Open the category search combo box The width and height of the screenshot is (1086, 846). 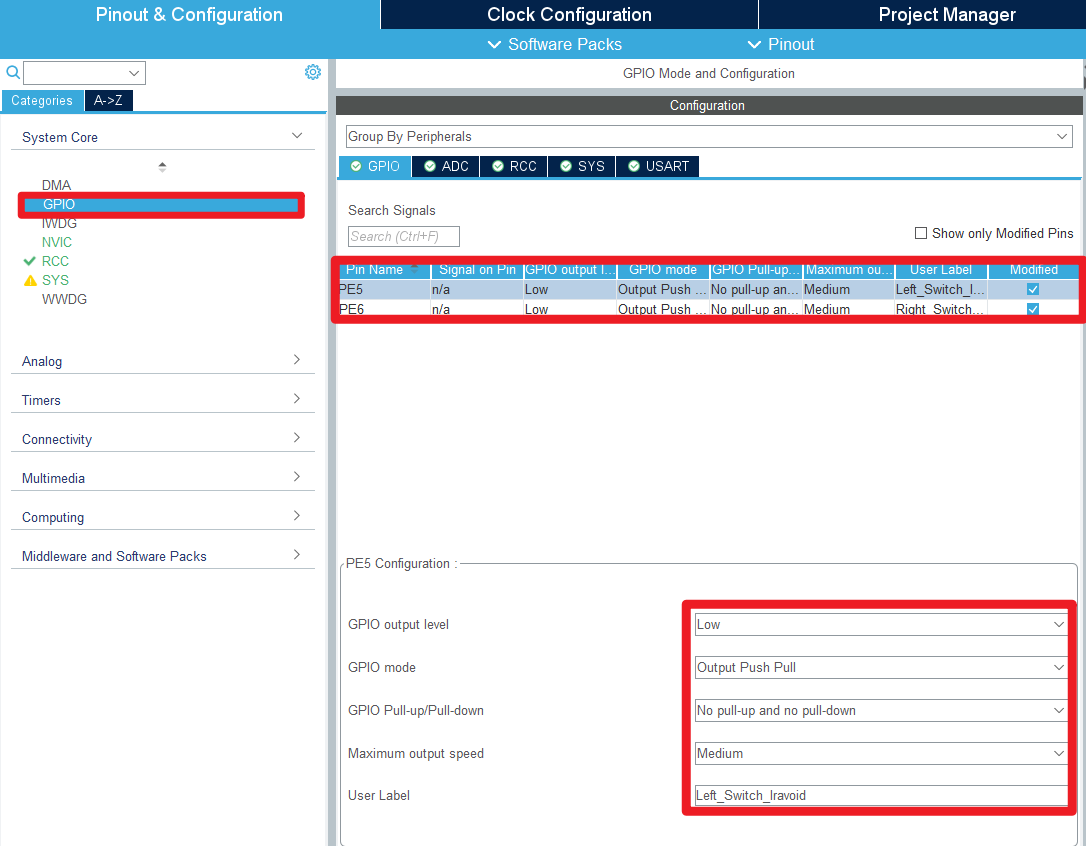pos(84,73)
